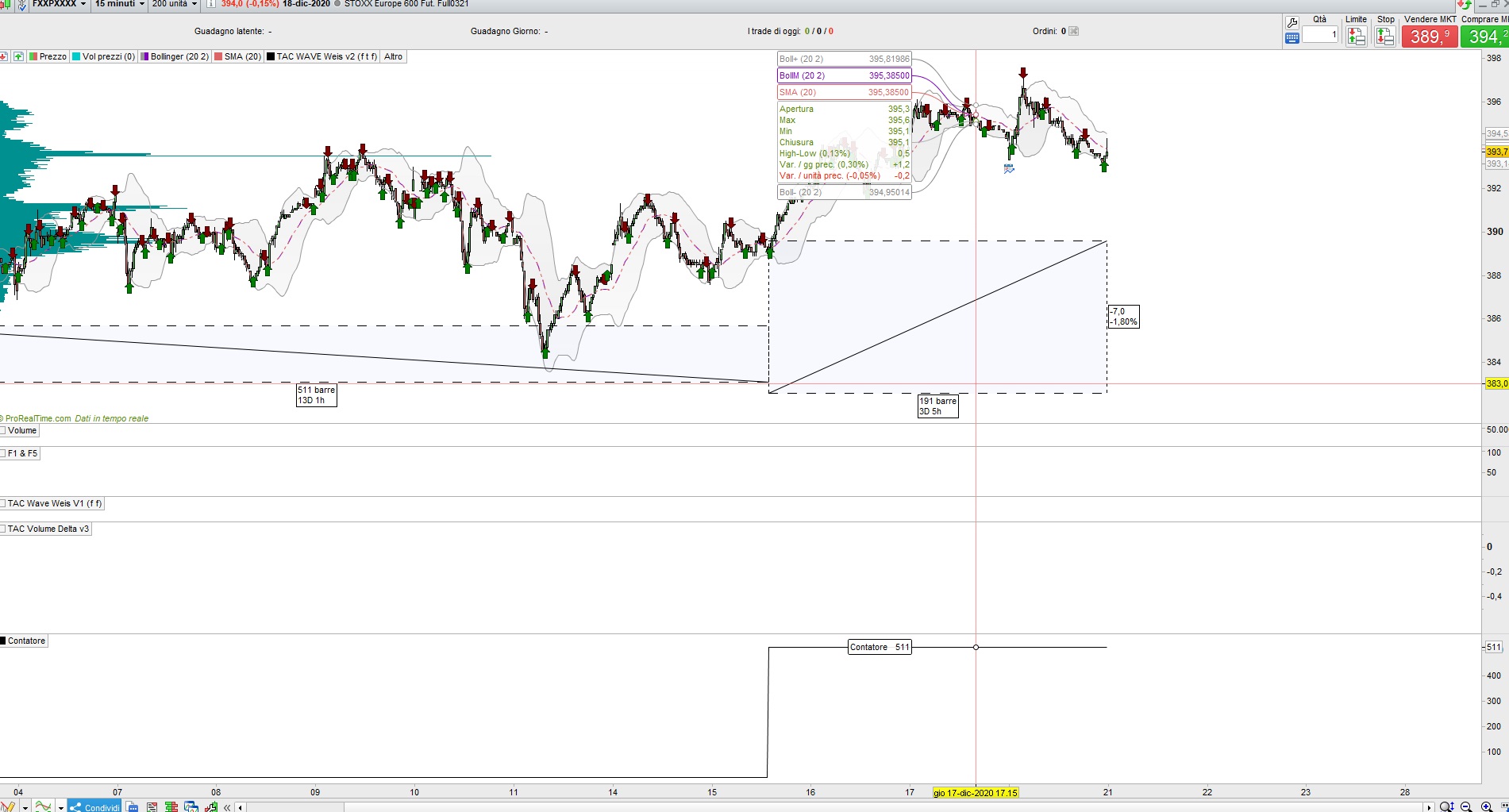Click the cyan Vol prezzi color swatch
Viewport: 1509px width, 812px height.
76,56
